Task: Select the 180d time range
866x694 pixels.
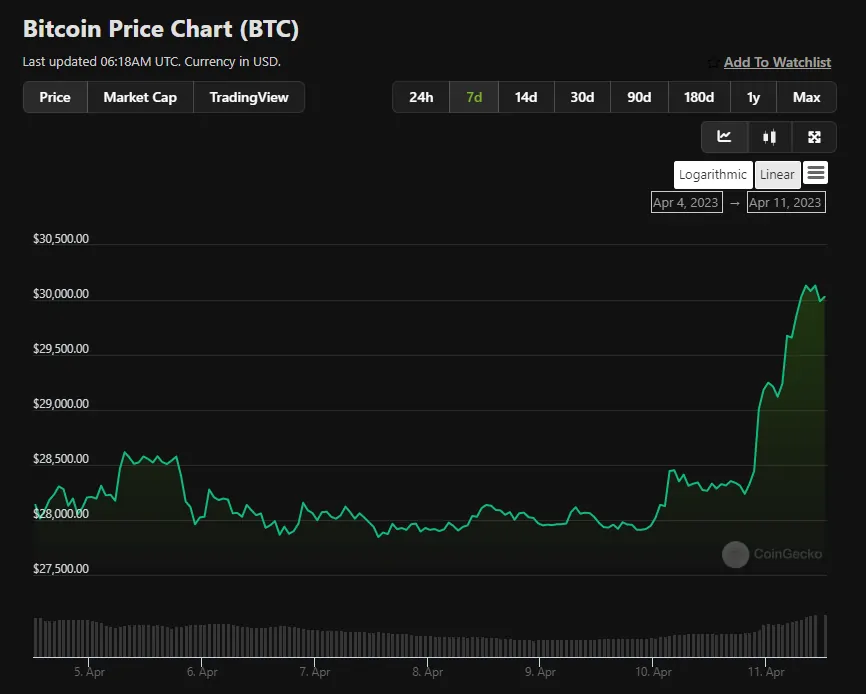Action: [x=699, y=97]
